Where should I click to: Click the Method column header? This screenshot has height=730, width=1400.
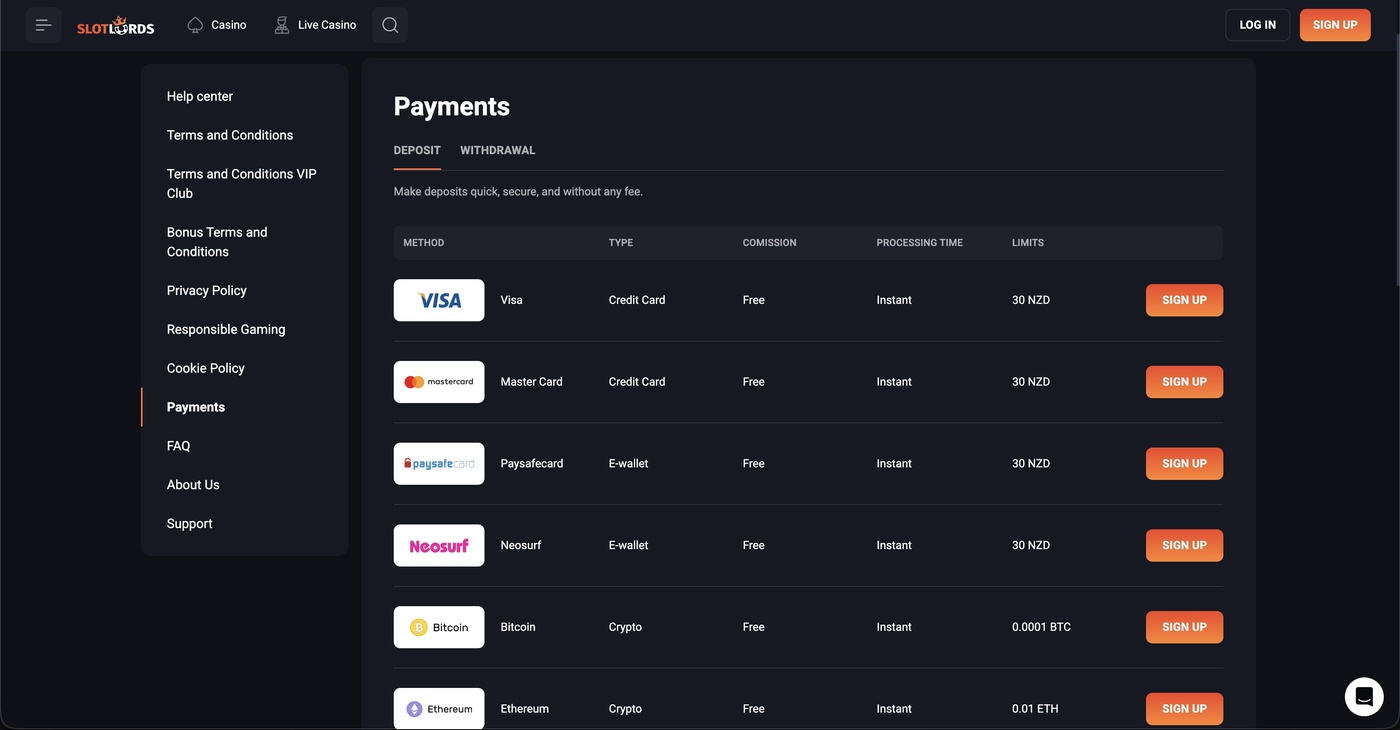pyautogui.click(x=424, y=243)
